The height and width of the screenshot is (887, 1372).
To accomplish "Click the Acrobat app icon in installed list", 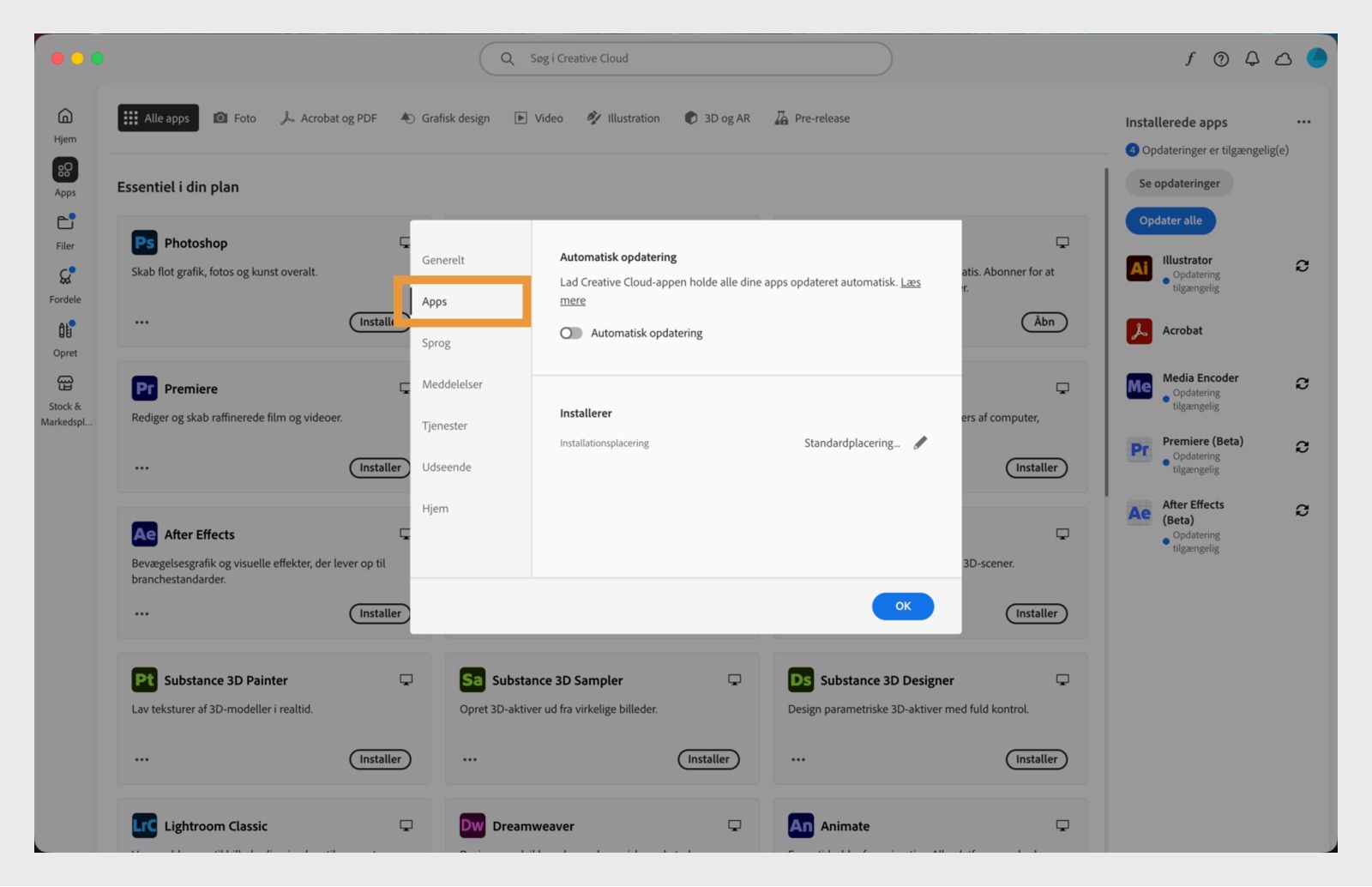I will (x=1139, y=330).
